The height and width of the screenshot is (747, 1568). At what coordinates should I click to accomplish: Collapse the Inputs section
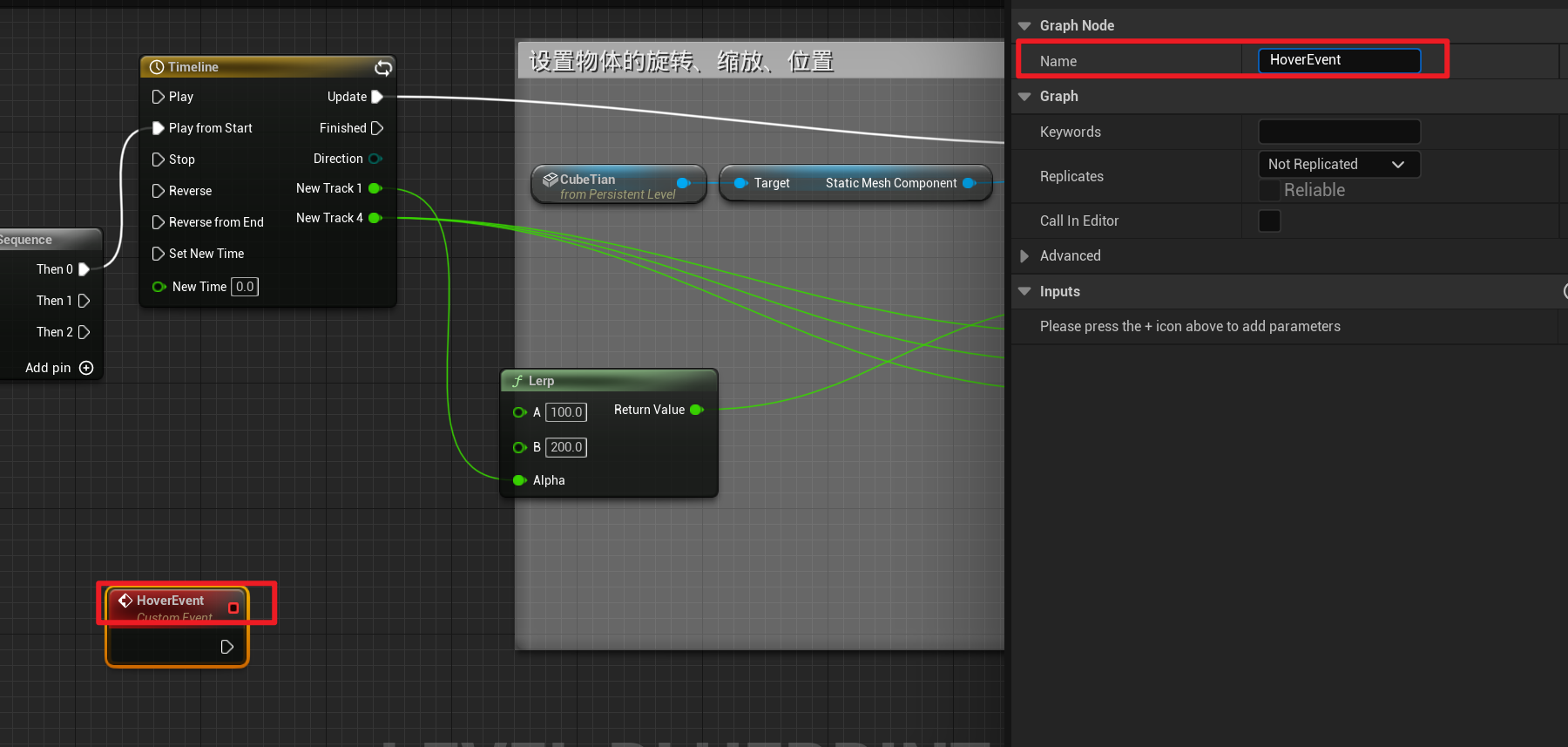[1024, 292]
